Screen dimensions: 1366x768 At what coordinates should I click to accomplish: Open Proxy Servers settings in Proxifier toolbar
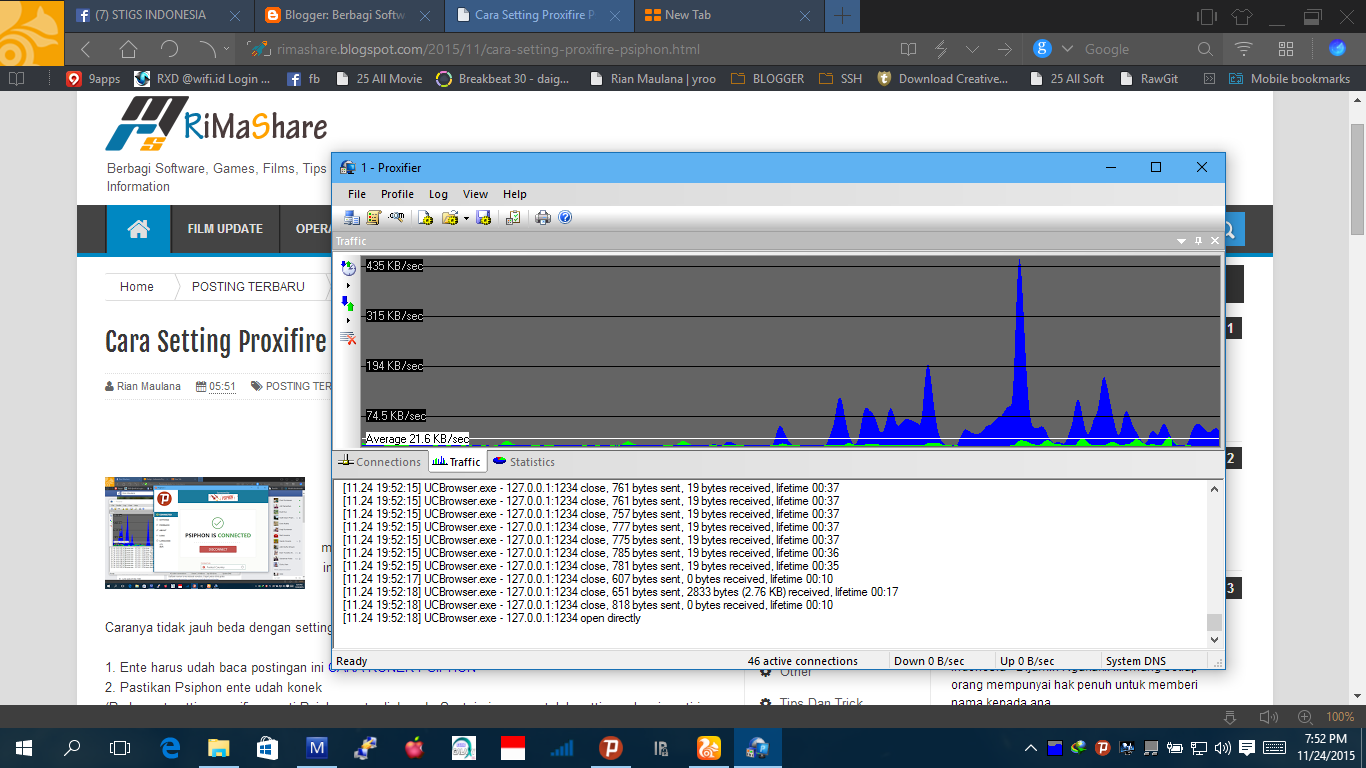[x=352, y=217]
